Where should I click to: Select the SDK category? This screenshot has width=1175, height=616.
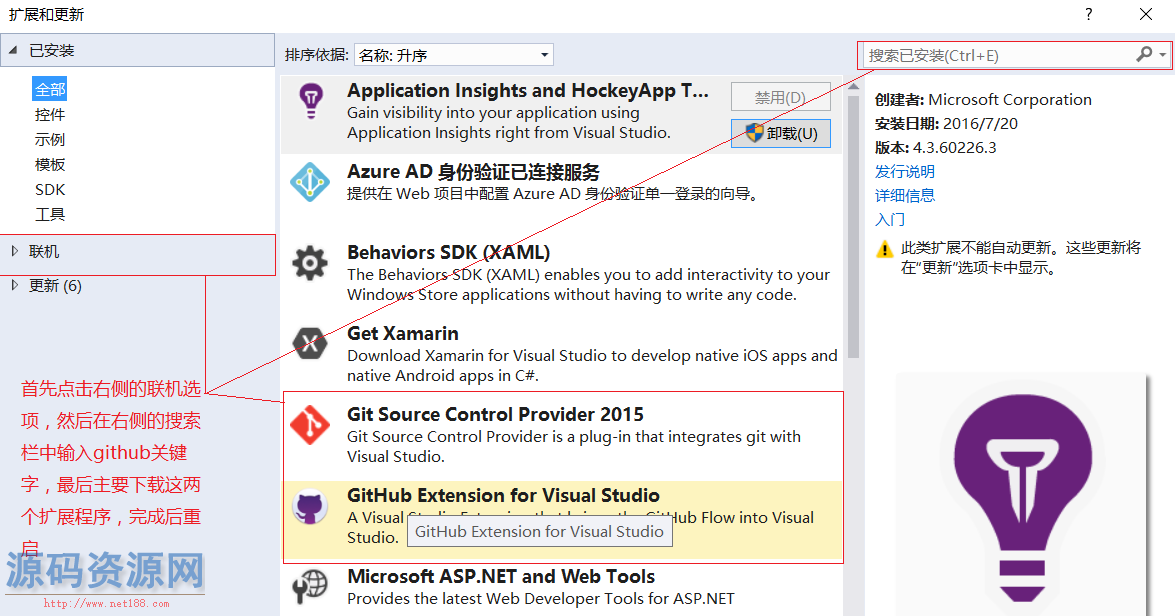tap(50, 190)
